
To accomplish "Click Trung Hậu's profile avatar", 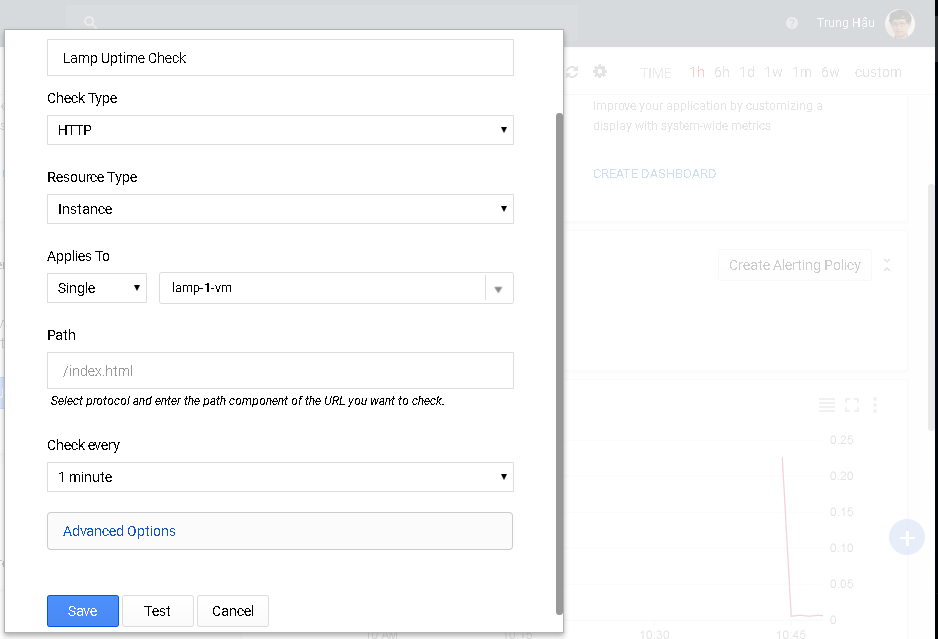I will [898, 22].
